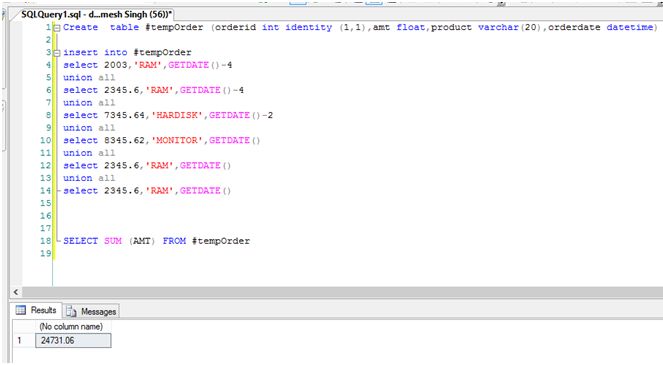Collapse the insert into block at line 3

(x=57, y=53)
